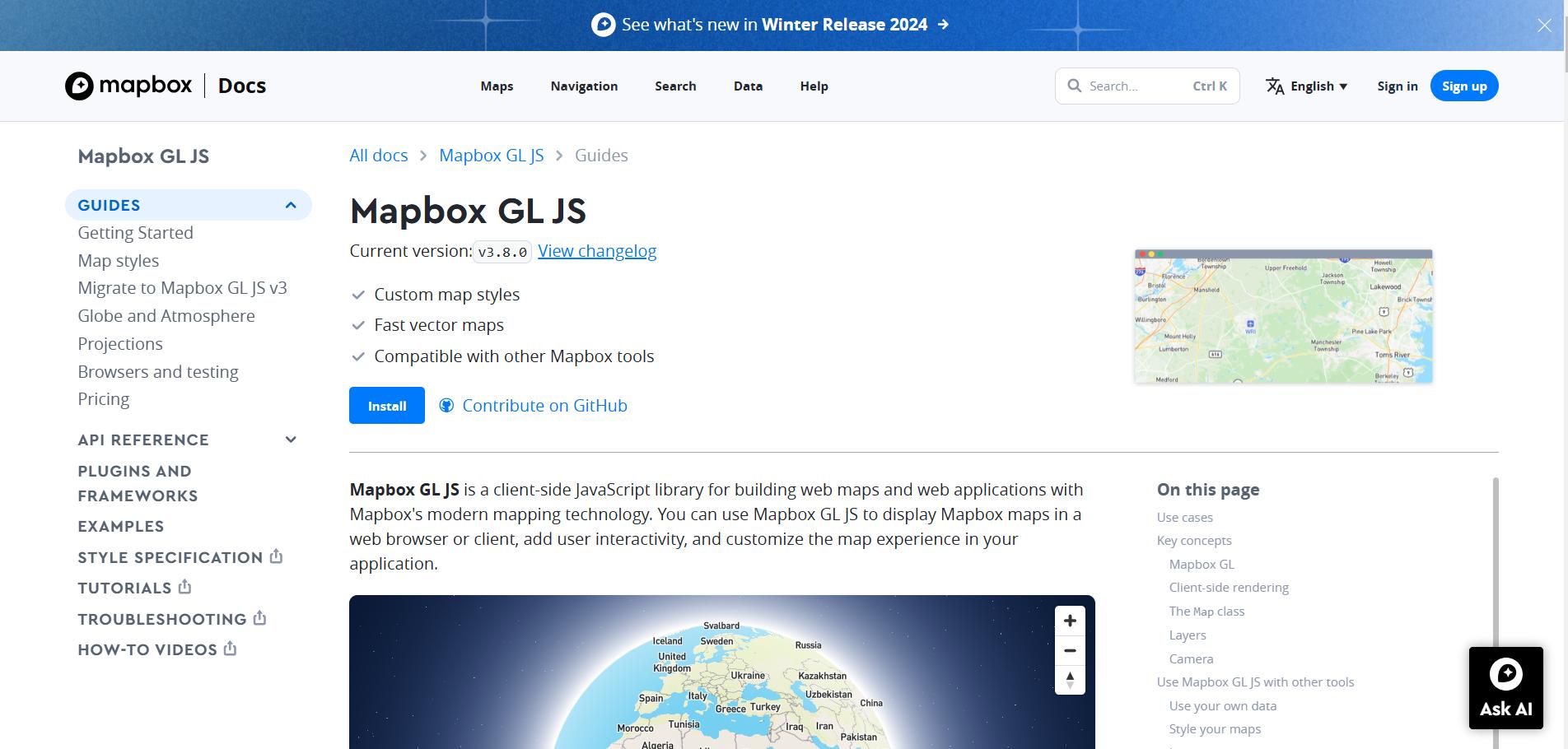The width and height of the screenshot is (1568, 749).
Task: Jump to Use Mapbox GL JS with other tools
Action: (x=1255, y=682)
